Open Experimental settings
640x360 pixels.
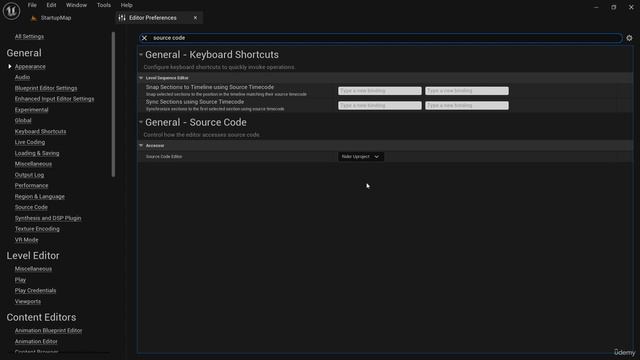[31, 110]
